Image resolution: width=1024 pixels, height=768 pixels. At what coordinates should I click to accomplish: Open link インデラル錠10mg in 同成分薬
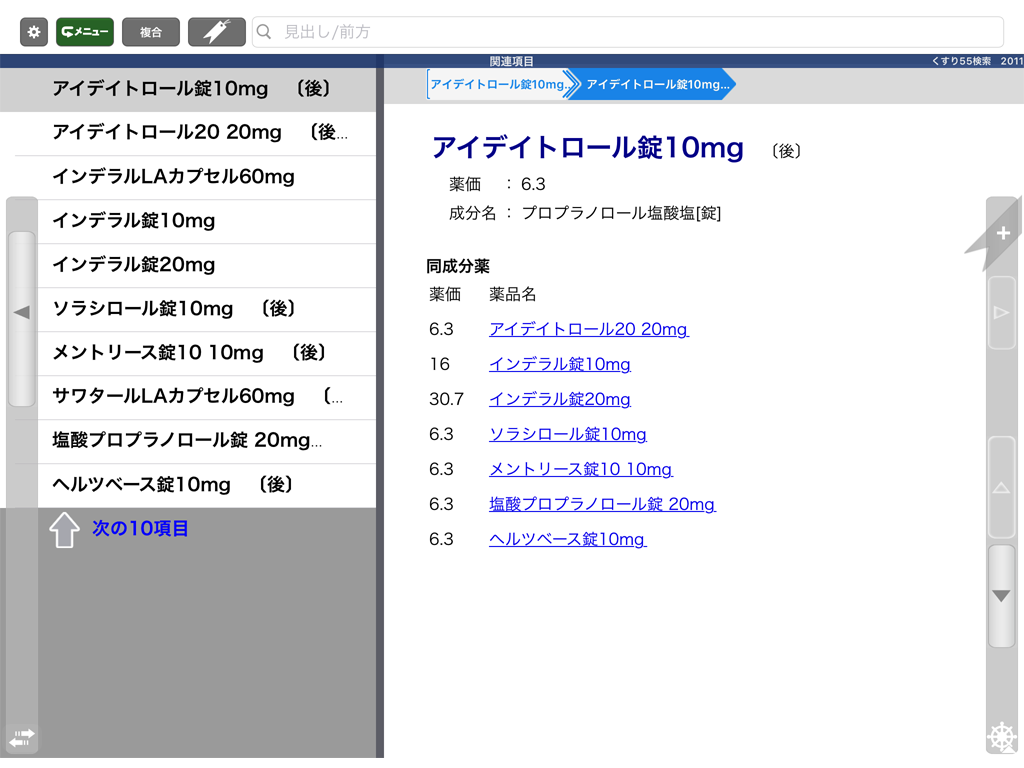[x=560, y=364]
